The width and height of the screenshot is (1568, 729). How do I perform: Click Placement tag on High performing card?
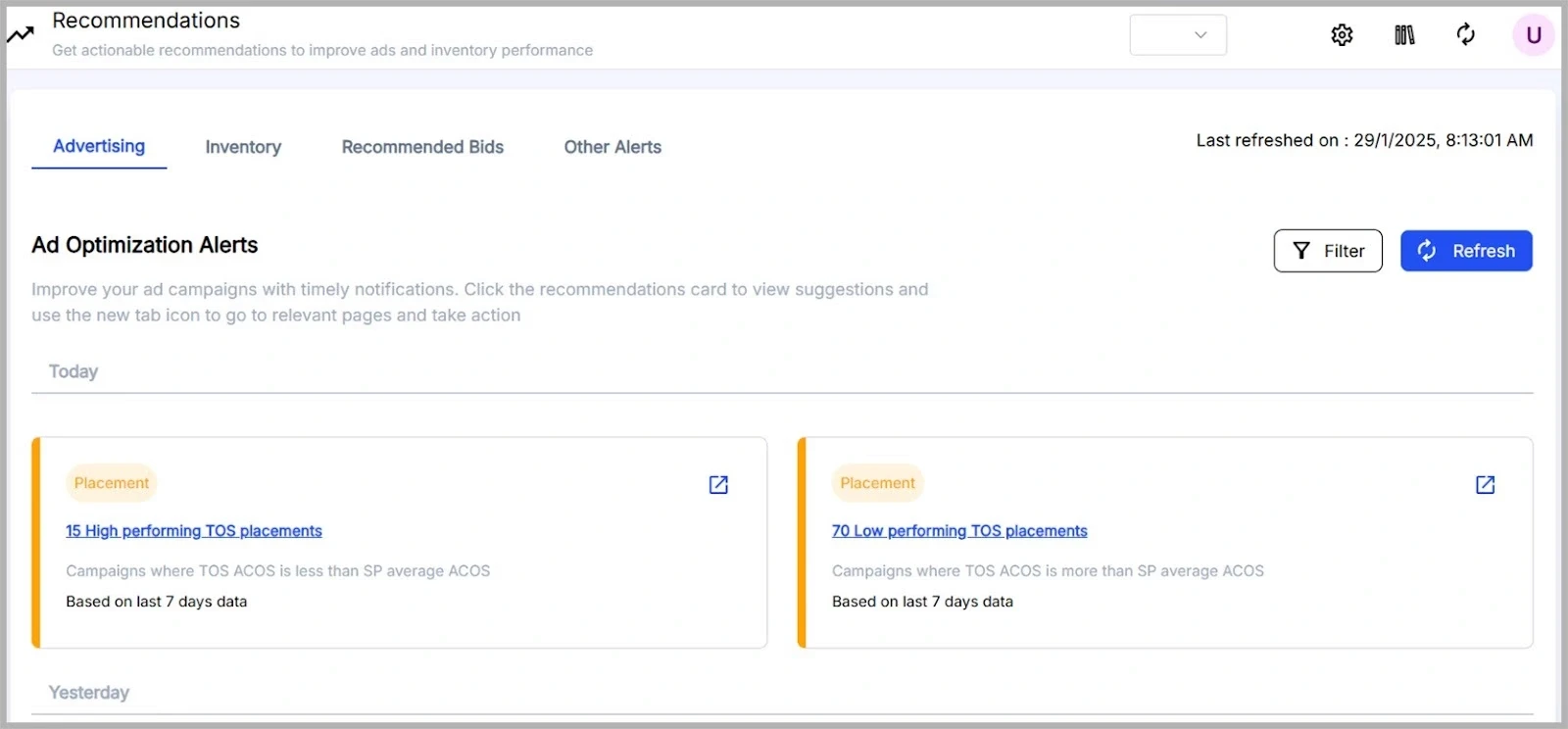pyautogui.click(x=112, y=483)
